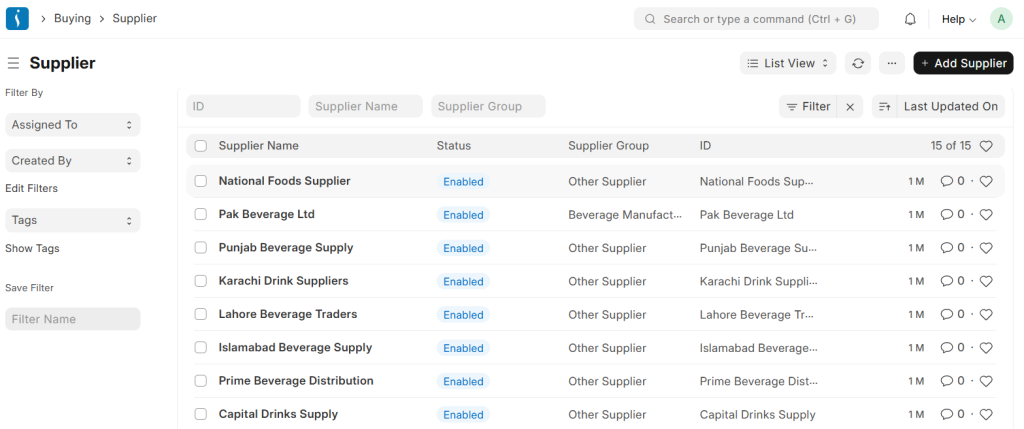
Task: Like Punjab Beverage Supply heart icon
Action: point(986,248)
